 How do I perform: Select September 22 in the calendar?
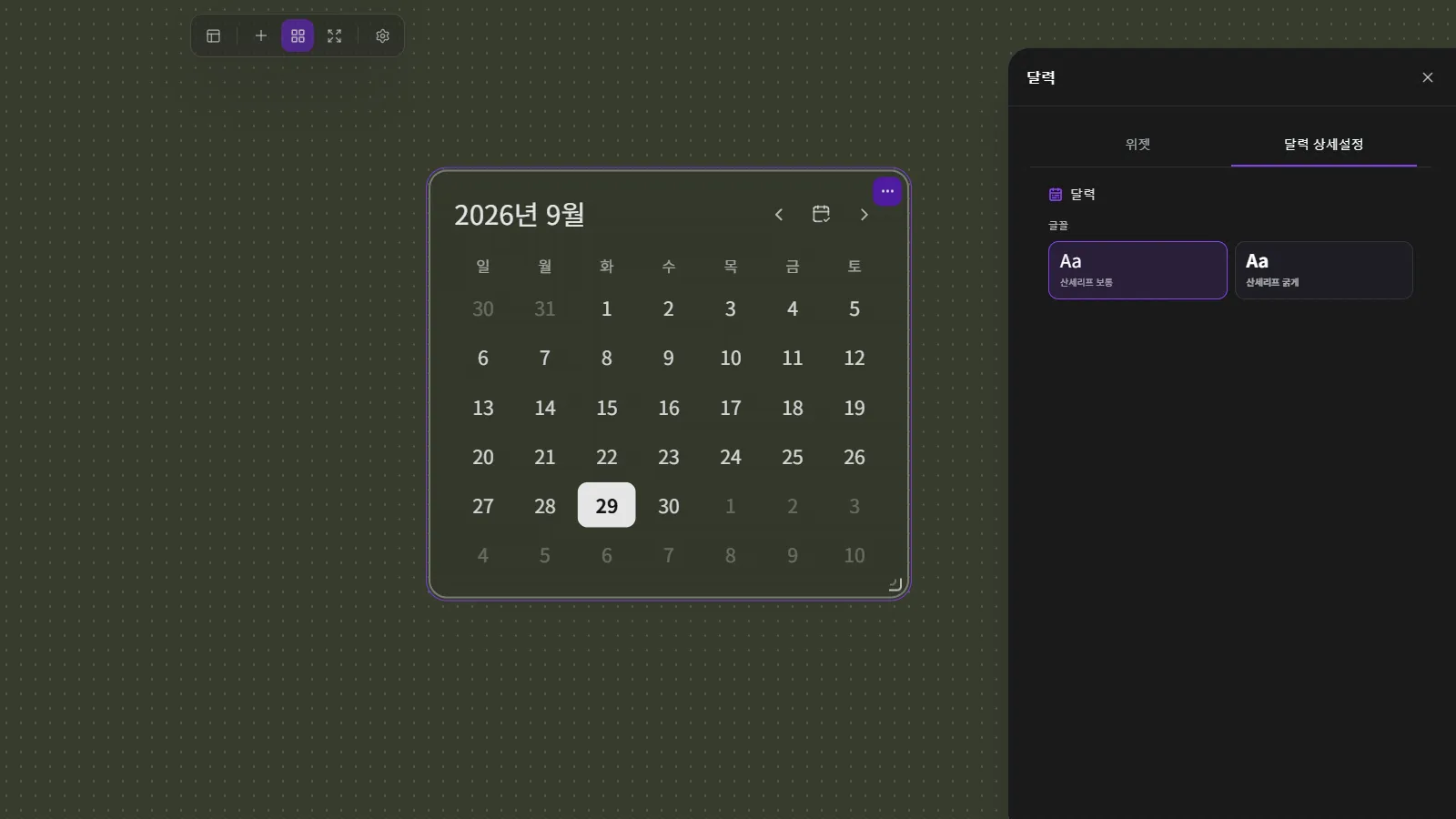607,457
